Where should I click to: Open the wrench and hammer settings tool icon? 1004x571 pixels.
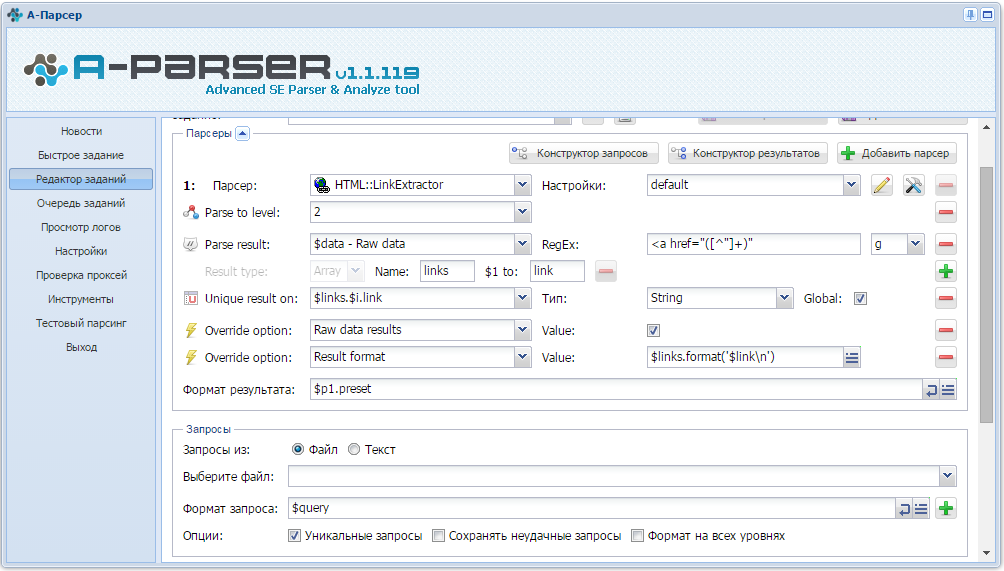coord(914,186)
